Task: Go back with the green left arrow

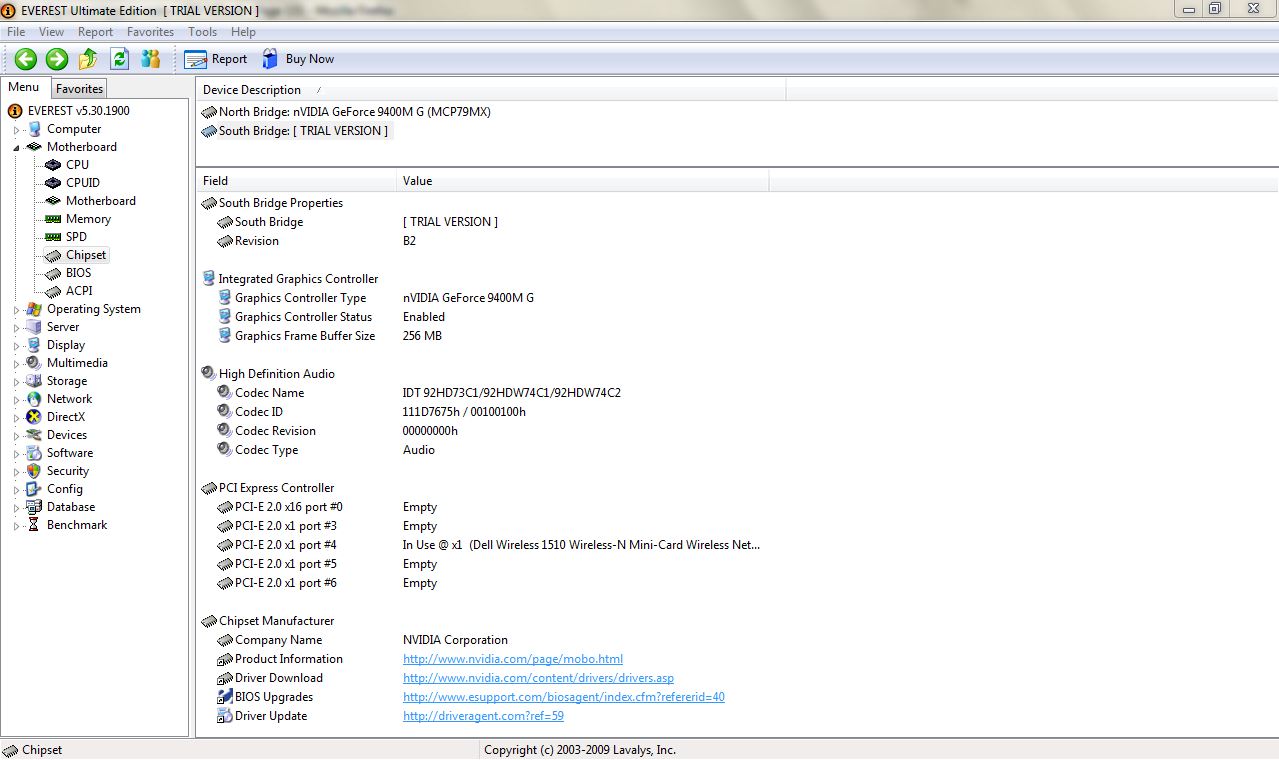Action: (x=26, y=59)
